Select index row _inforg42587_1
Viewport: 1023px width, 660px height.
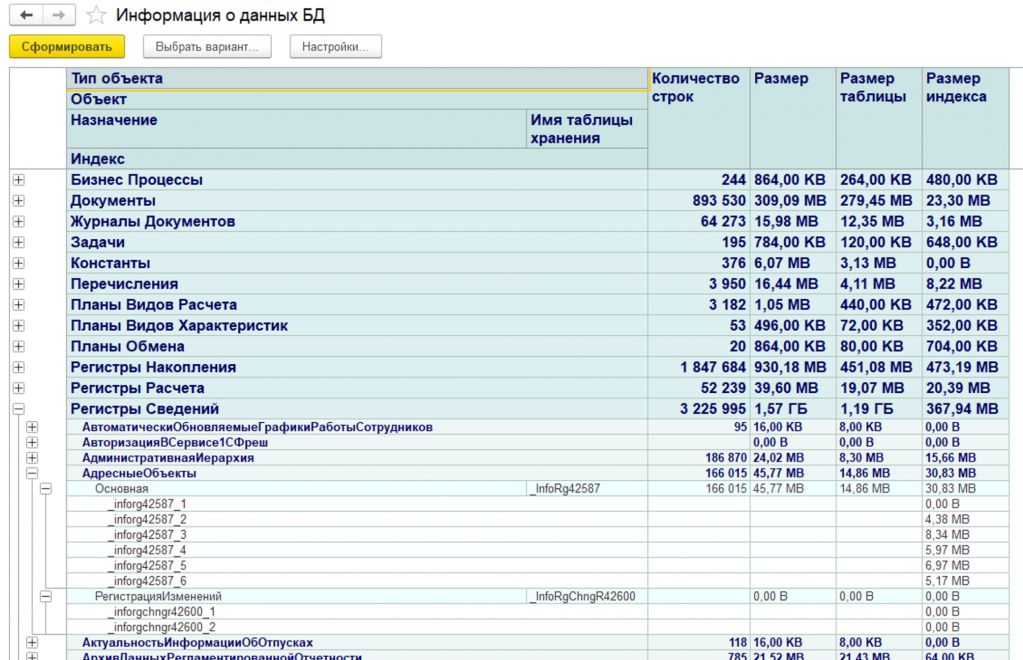point(147,504)
